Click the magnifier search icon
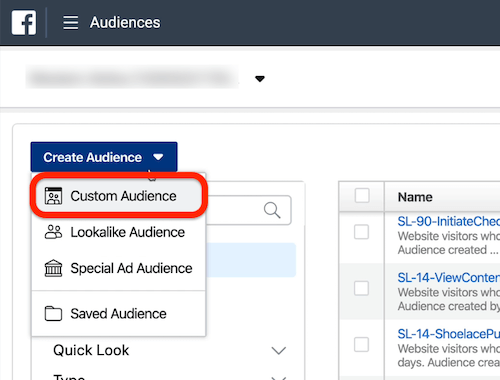Screen dimensions: 500x380 272,210
